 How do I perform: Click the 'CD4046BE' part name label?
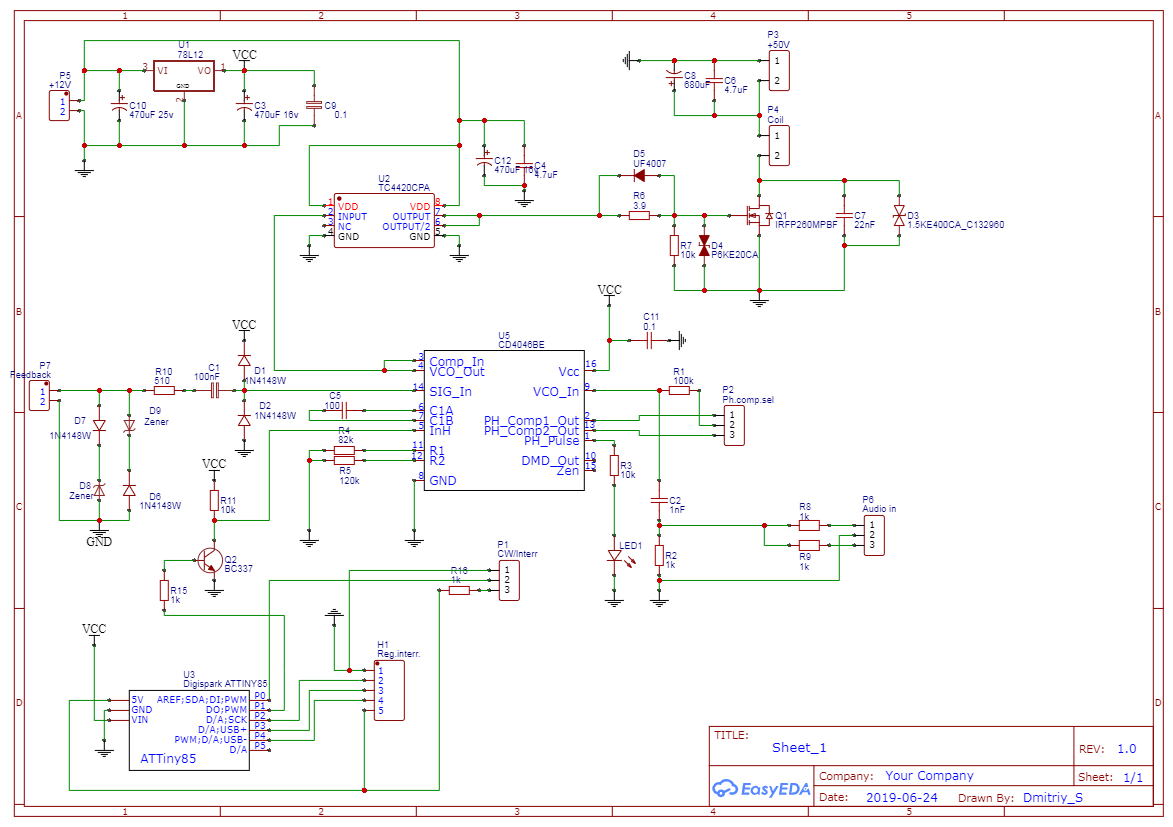[x=521, y=345]
